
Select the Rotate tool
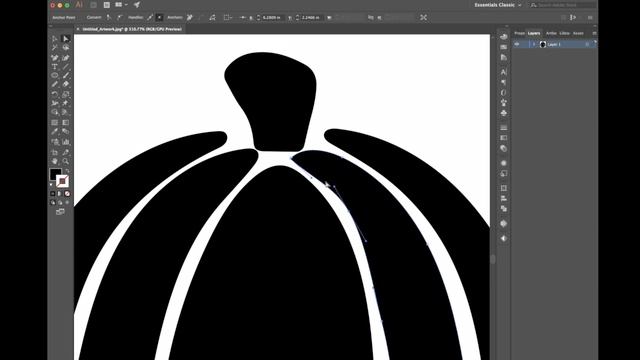[x=55, y=94]
